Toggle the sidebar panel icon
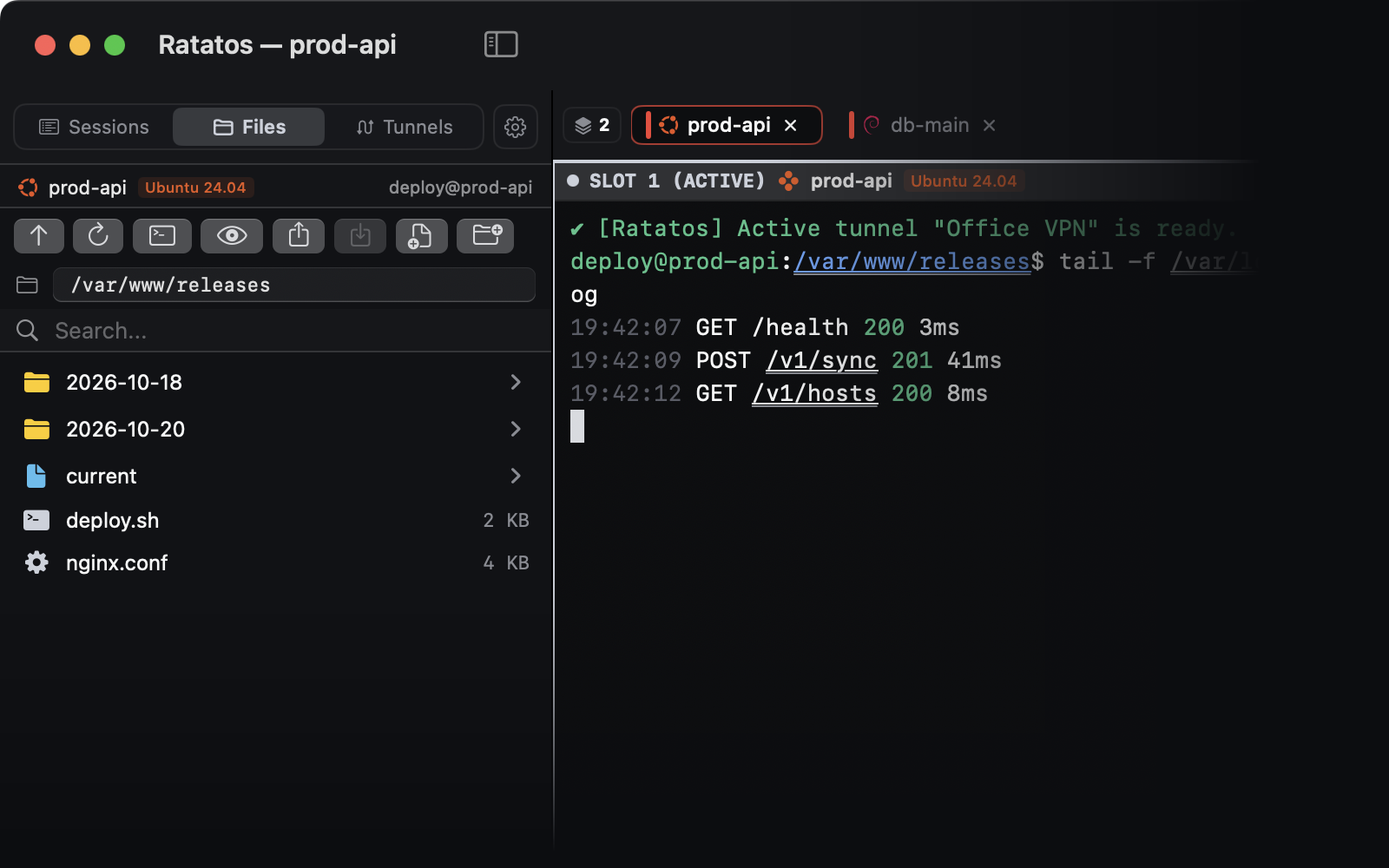 (x=501, y=44)
